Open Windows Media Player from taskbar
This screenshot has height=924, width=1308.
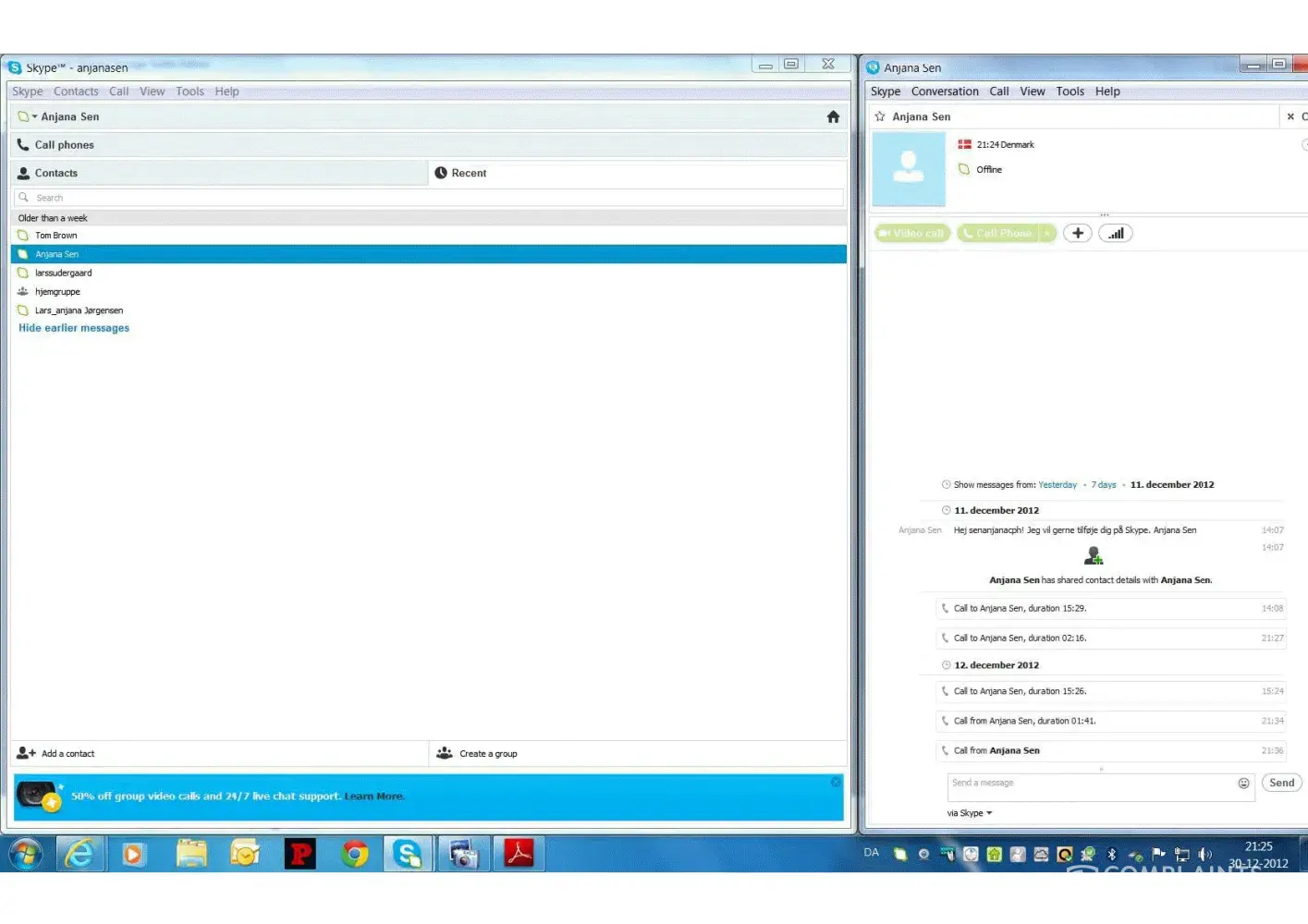(x=133, y=854)
